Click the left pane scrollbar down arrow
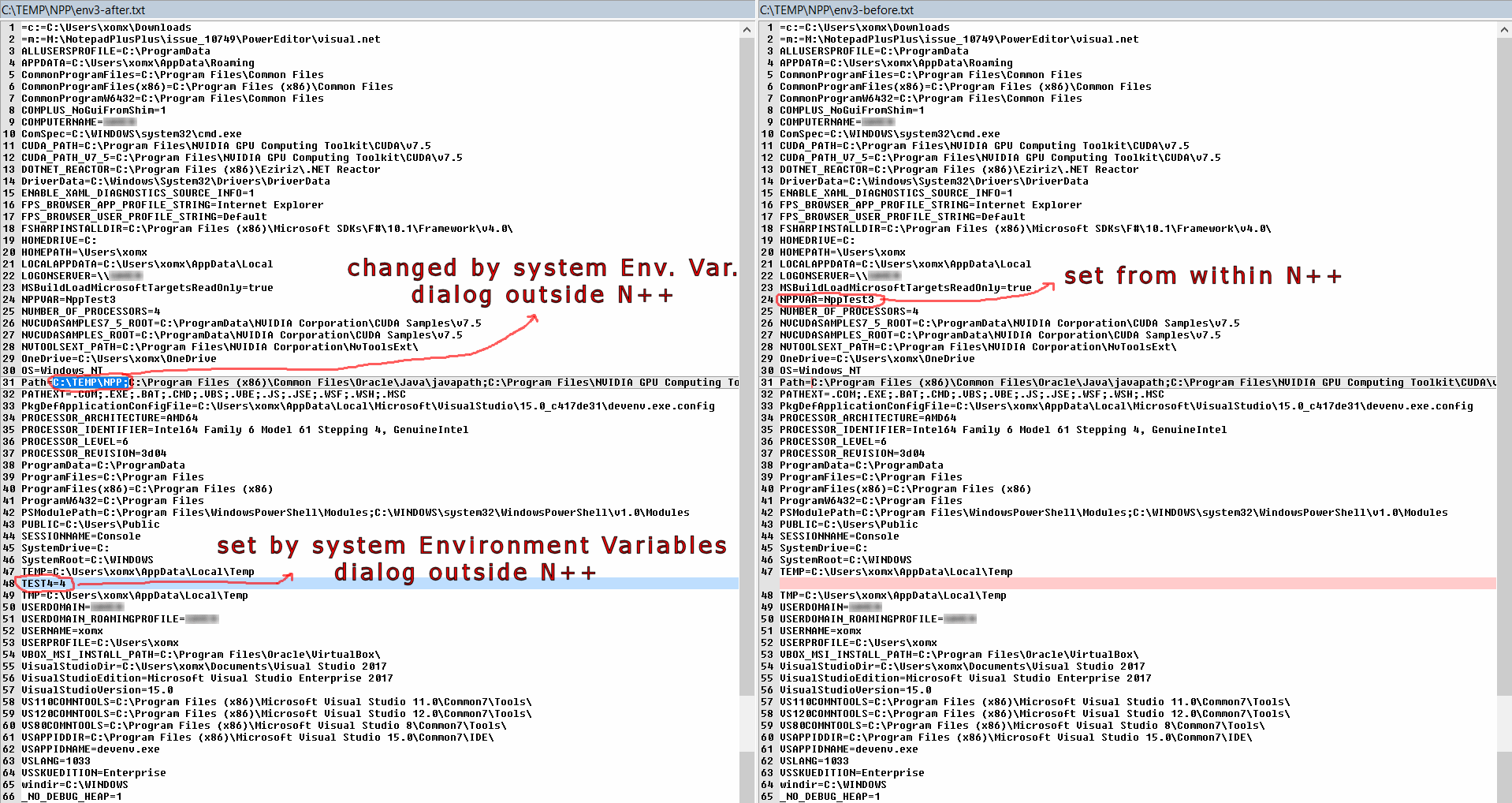This screenshot has height=803, width=1512. 747,797
